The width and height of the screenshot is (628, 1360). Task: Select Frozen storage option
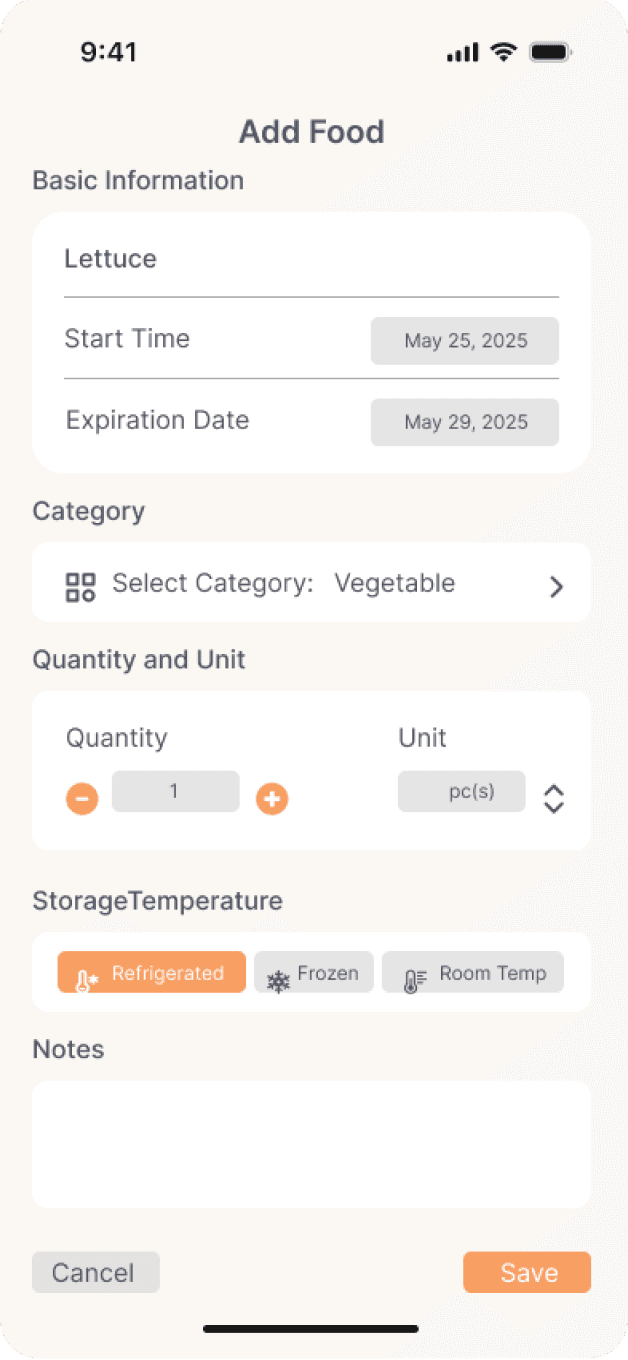point(314,972)
